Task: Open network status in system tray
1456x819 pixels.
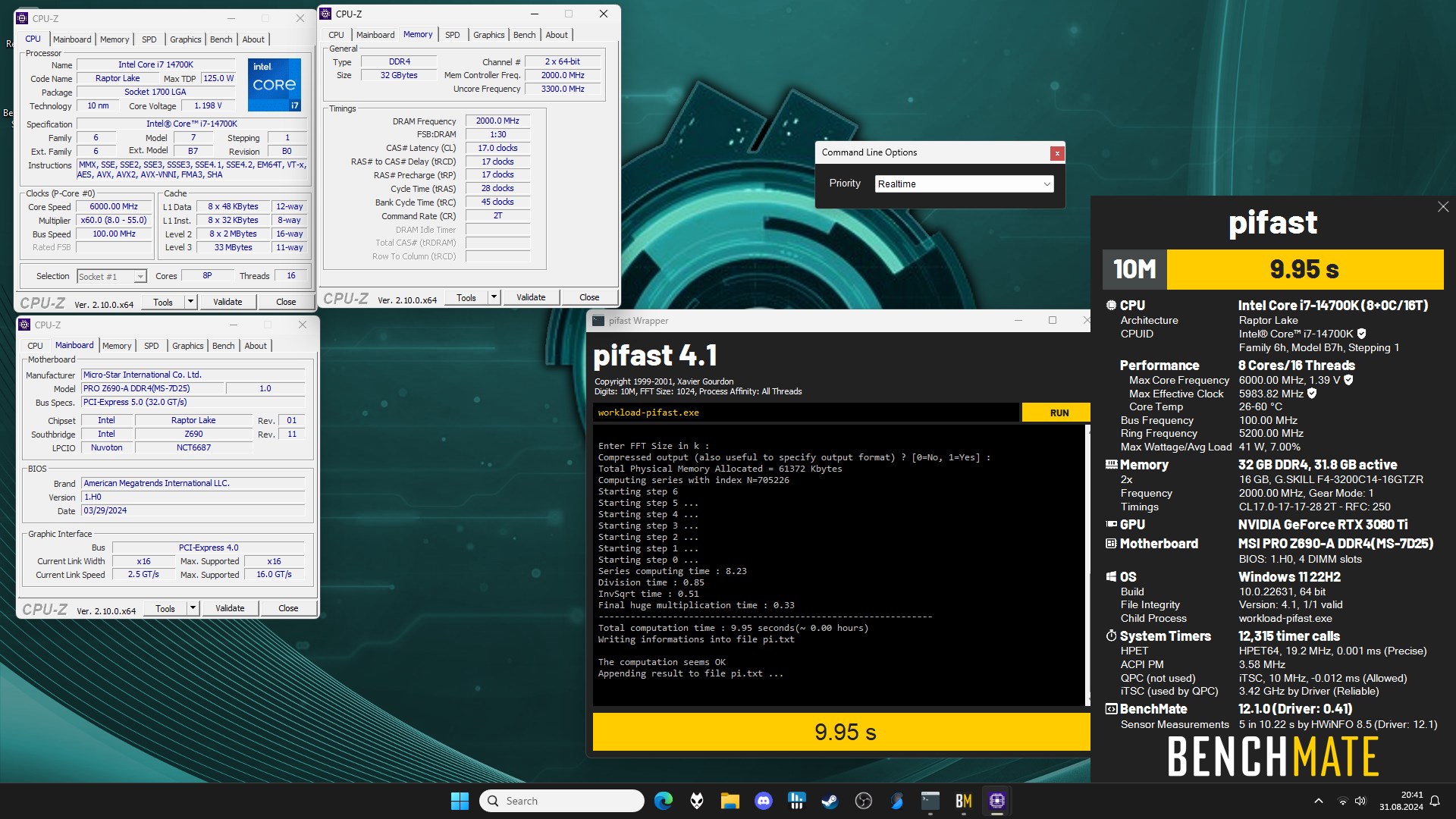Action: coord(1342,801)
